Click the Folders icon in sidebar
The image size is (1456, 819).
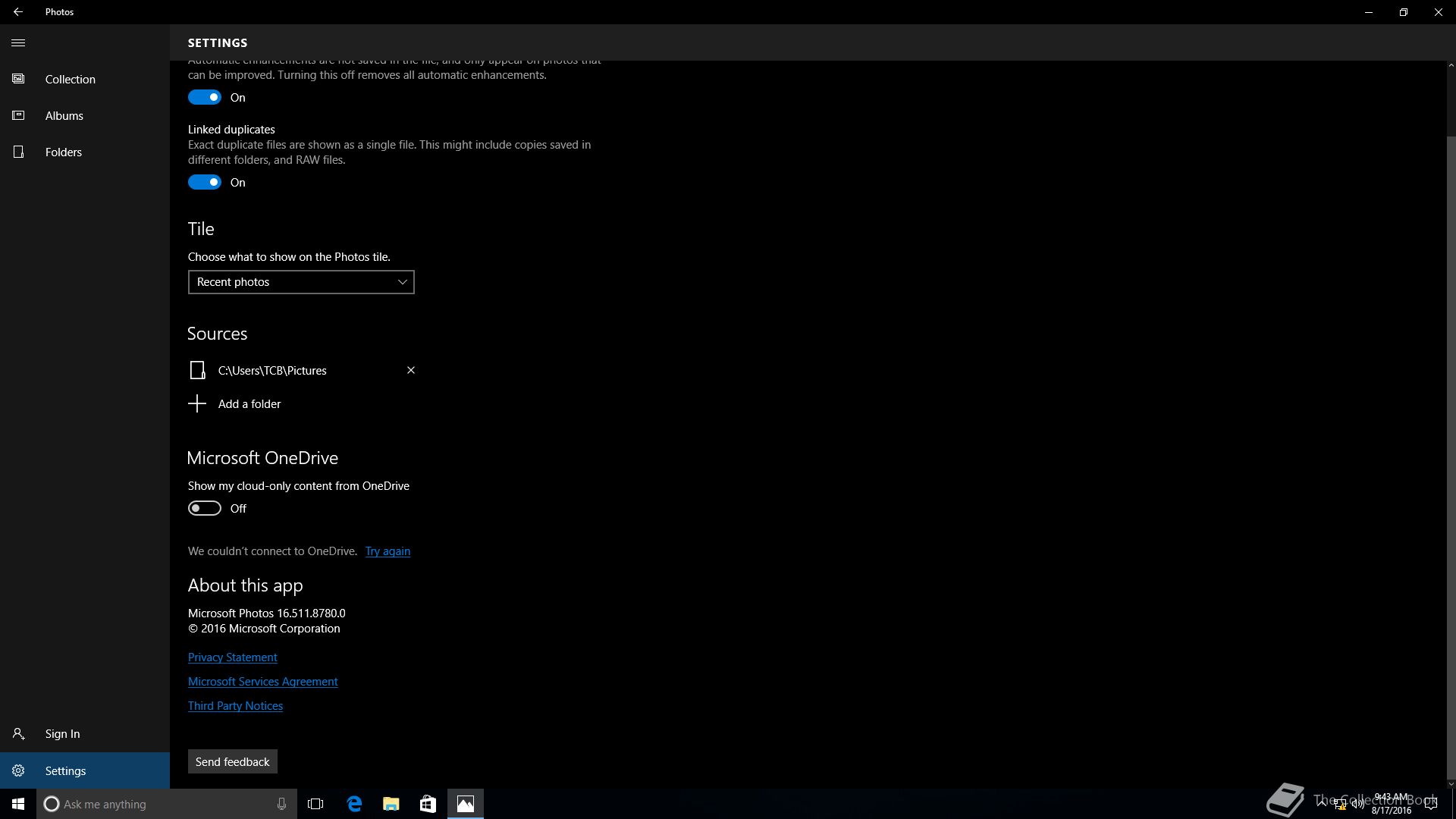[x=18, y=152]
